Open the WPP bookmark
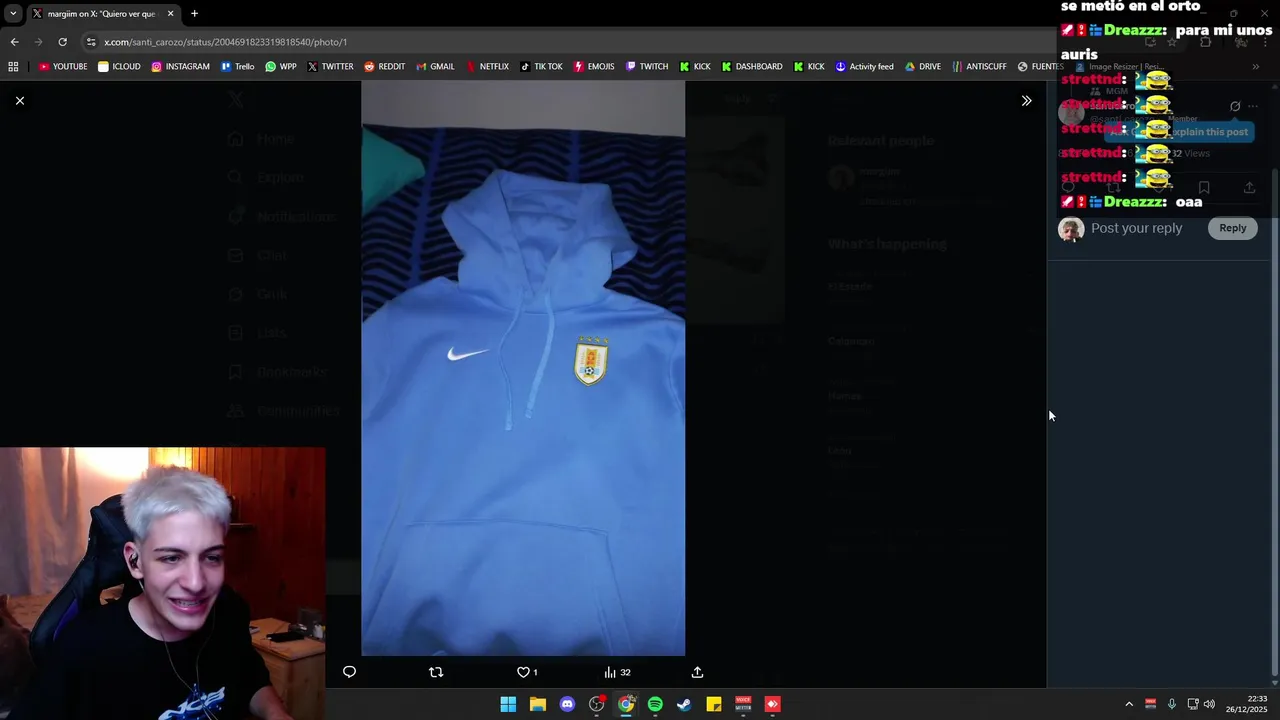This screenshot has height=720, width=1280. [280, 67]
